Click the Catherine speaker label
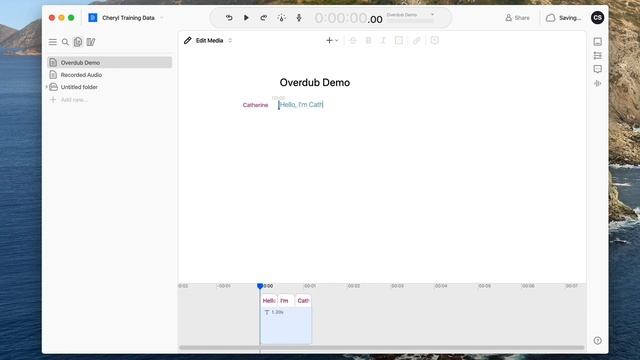Screen dimensions: 640x360 pos(256,105)
